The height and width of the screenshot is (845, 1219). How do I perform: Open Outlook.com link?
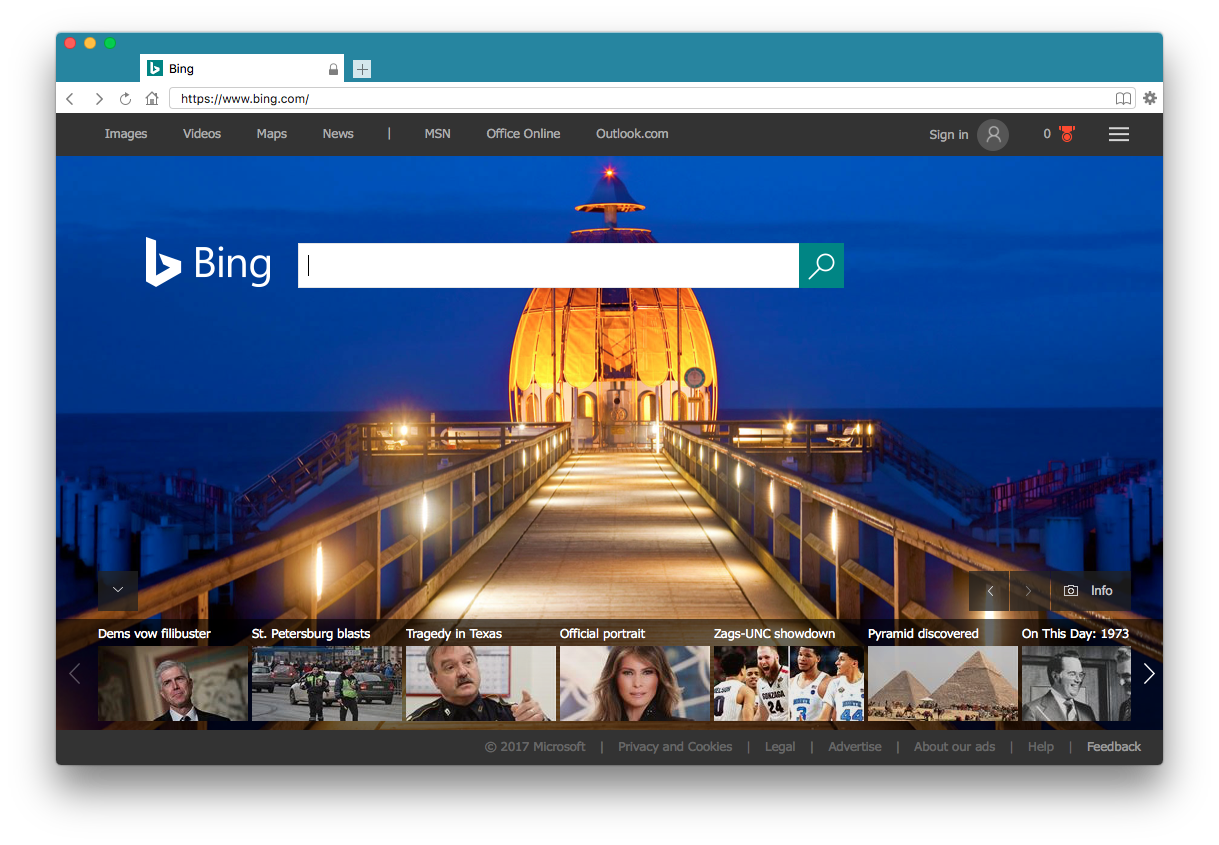coord(632,134)
